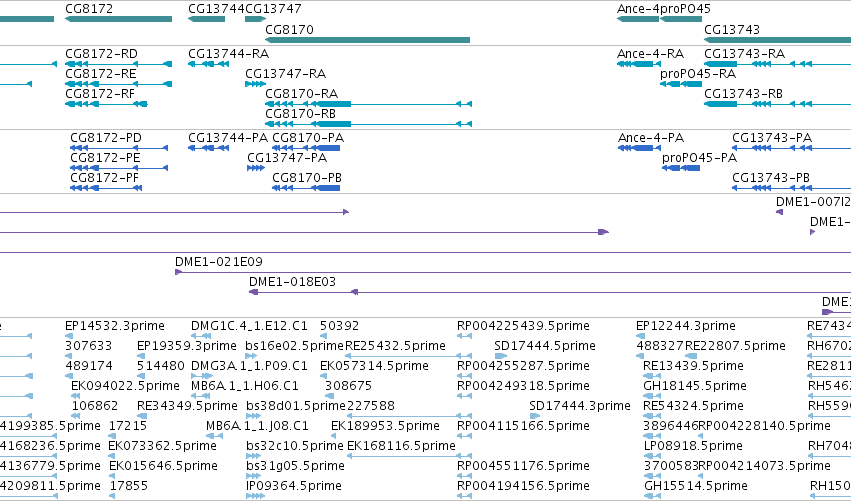
Task: Click the DME1-018E03 clone label
Action: click(293, 282)
